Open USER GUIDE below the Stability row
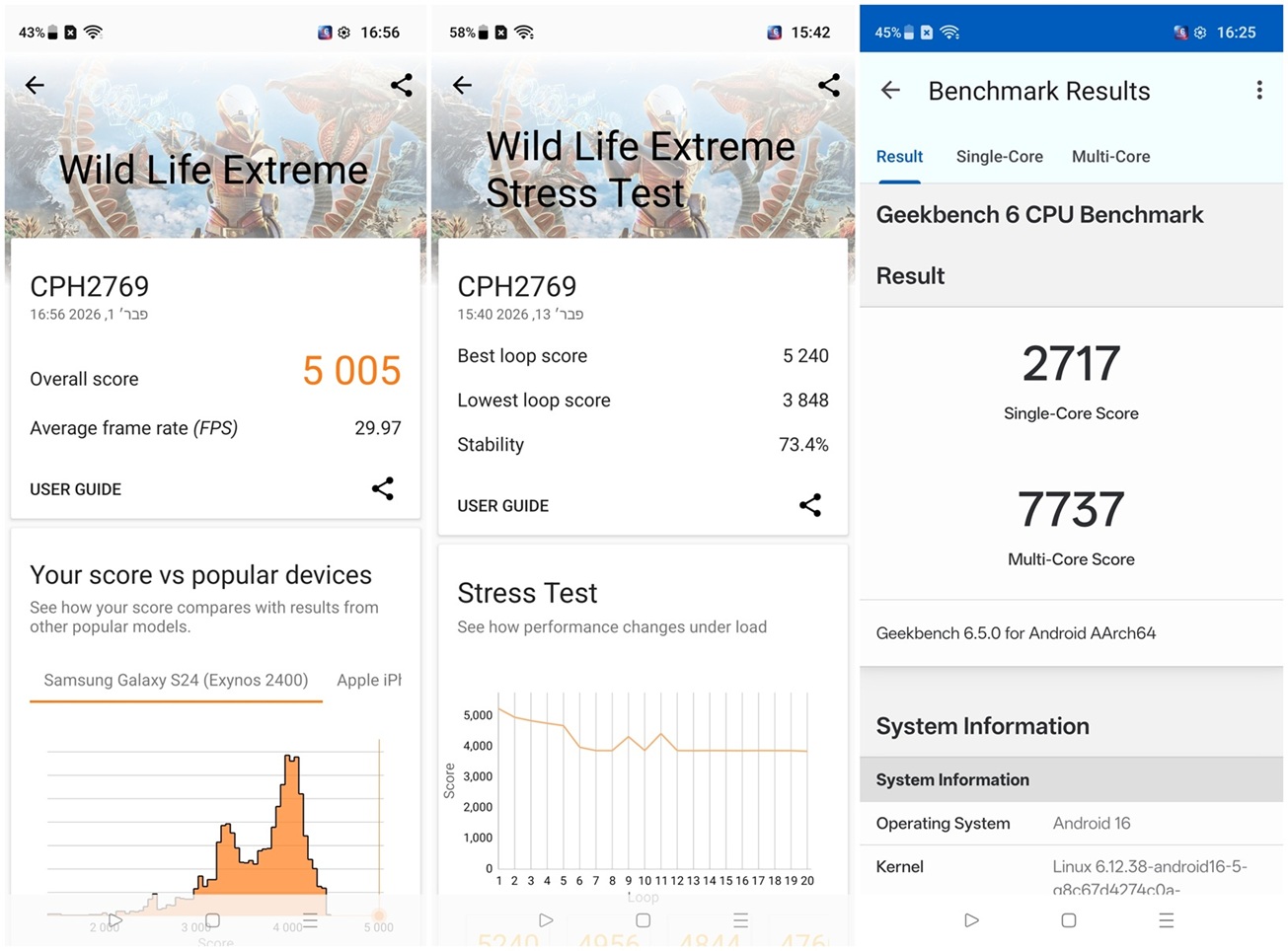Viewport: 1288px width, 951px height. pyautogui.click(x=502, y=506)
